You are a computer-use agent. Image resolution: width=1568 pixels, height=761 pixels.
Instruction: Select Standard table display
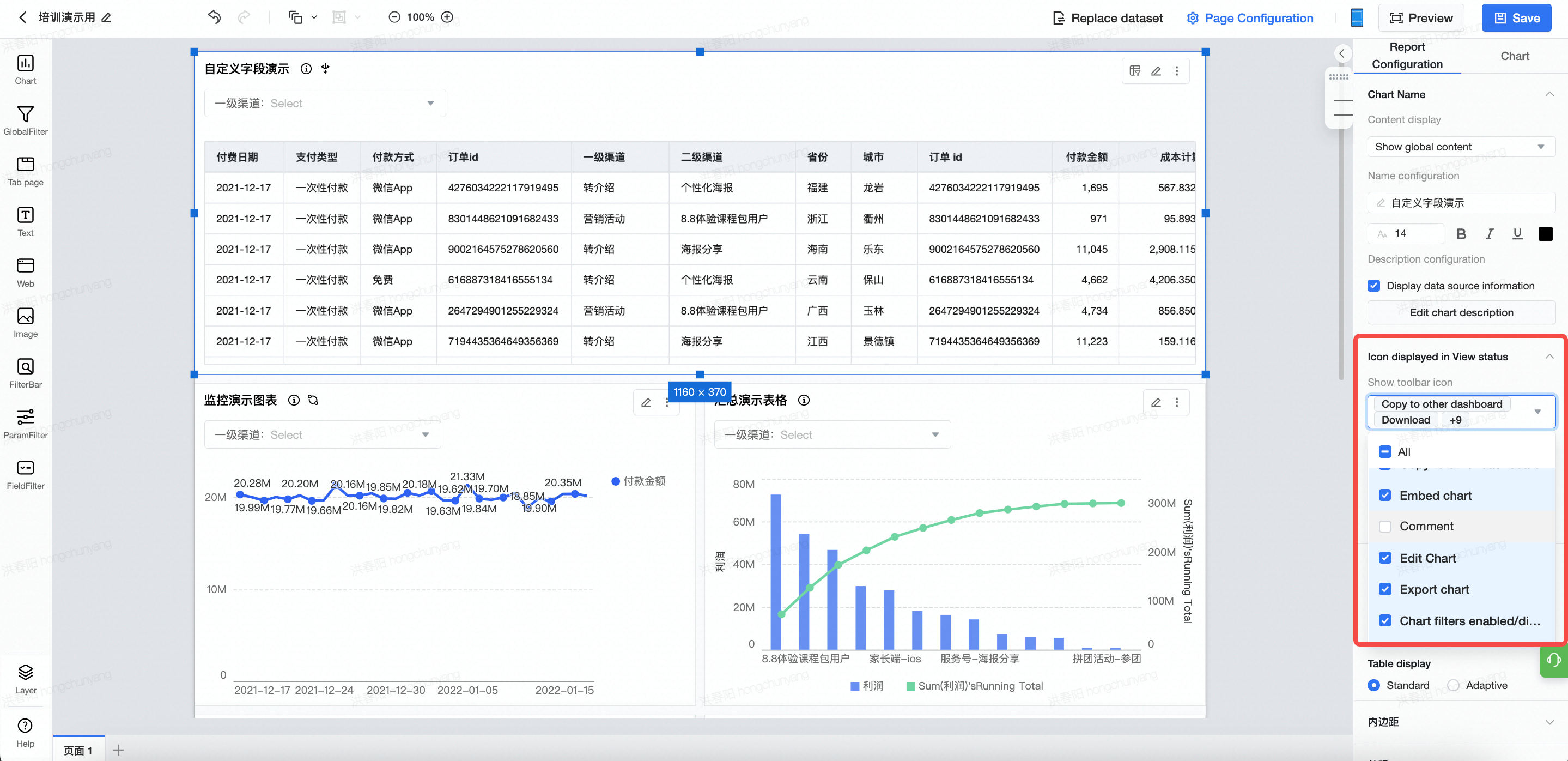[1374, 685]
